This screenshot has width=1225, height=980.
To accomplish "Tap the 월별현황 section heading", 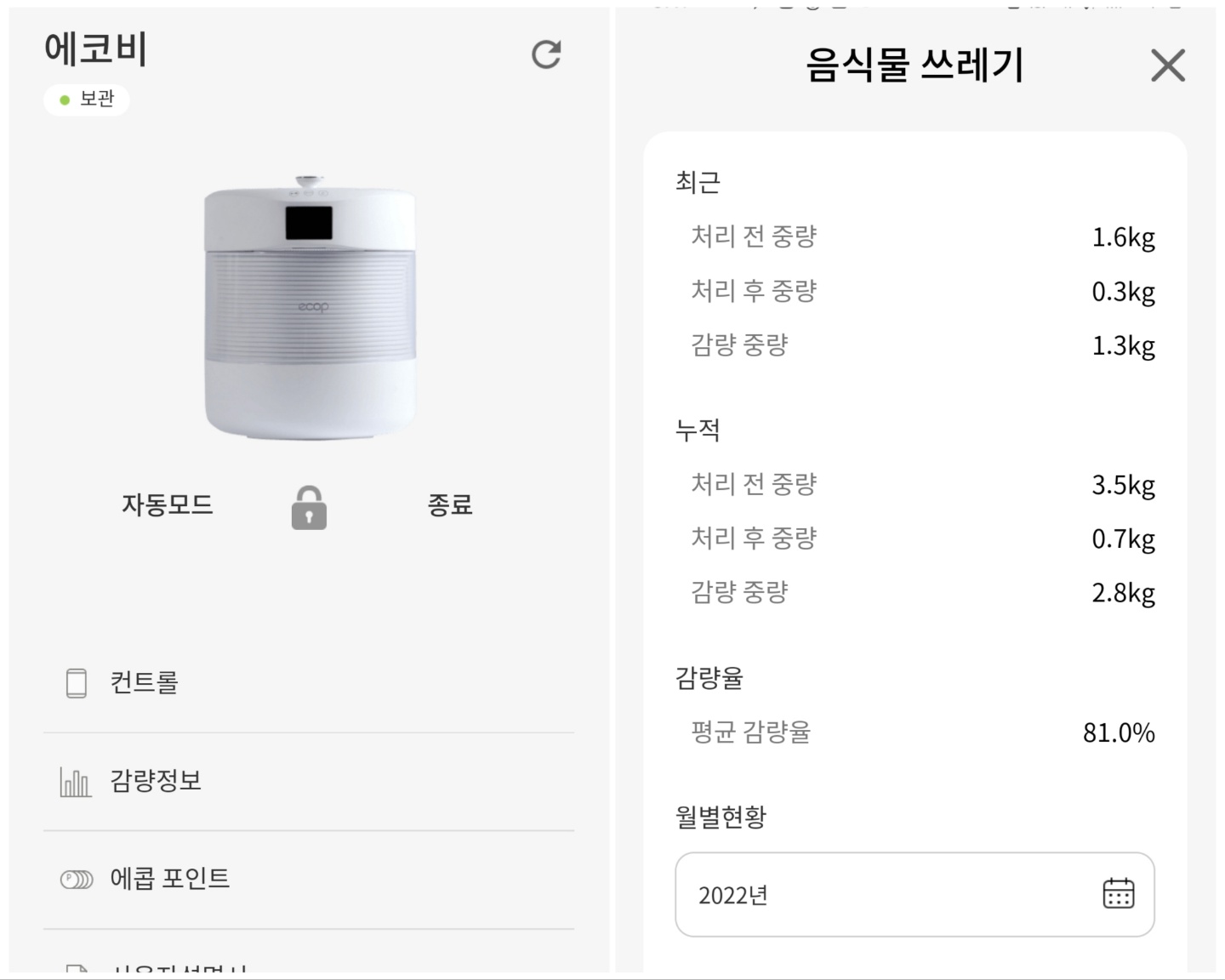I will (721, 817).
